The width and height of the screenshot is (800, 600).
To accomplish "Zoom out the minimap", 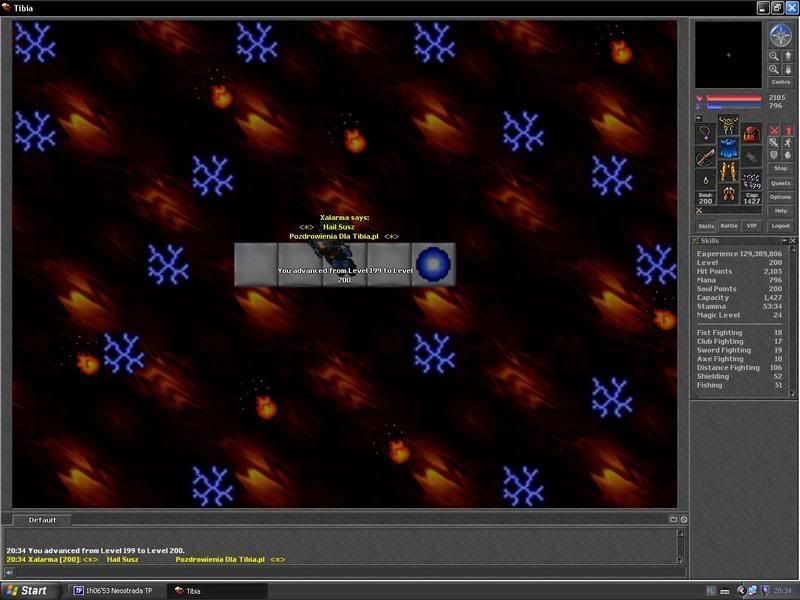I will 774,56.
